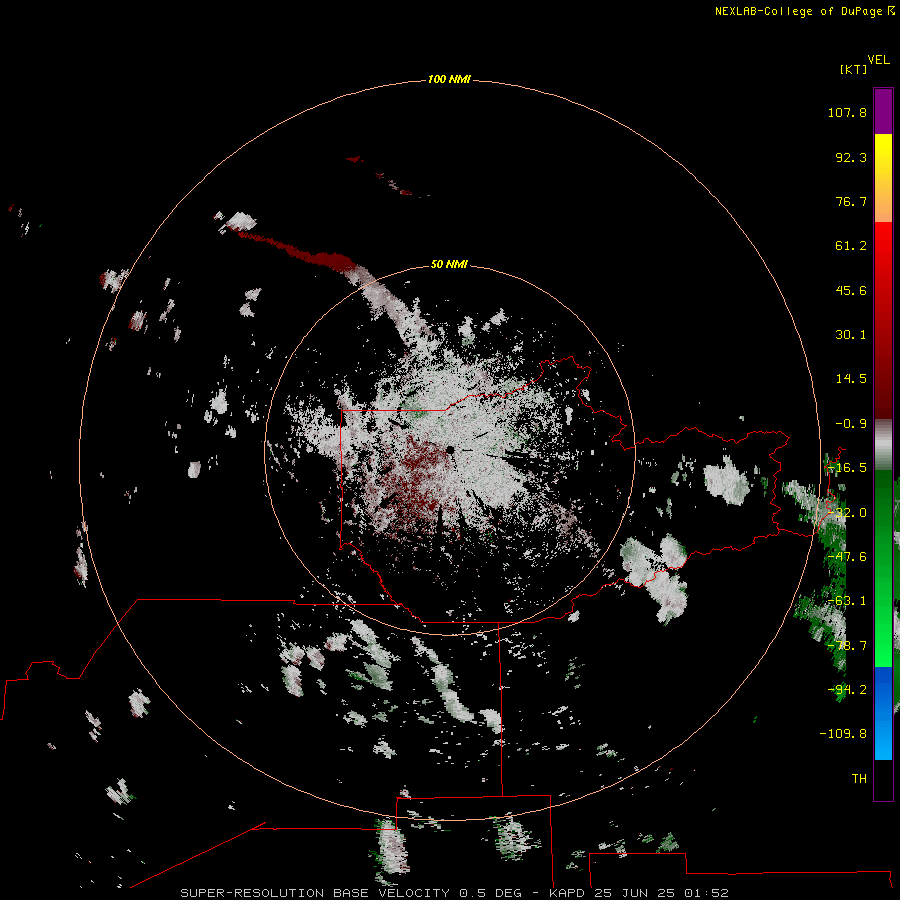Click the 76.7 velocity scale value
Viewport: 900px width, 900px height.
(x=851, y=201)
